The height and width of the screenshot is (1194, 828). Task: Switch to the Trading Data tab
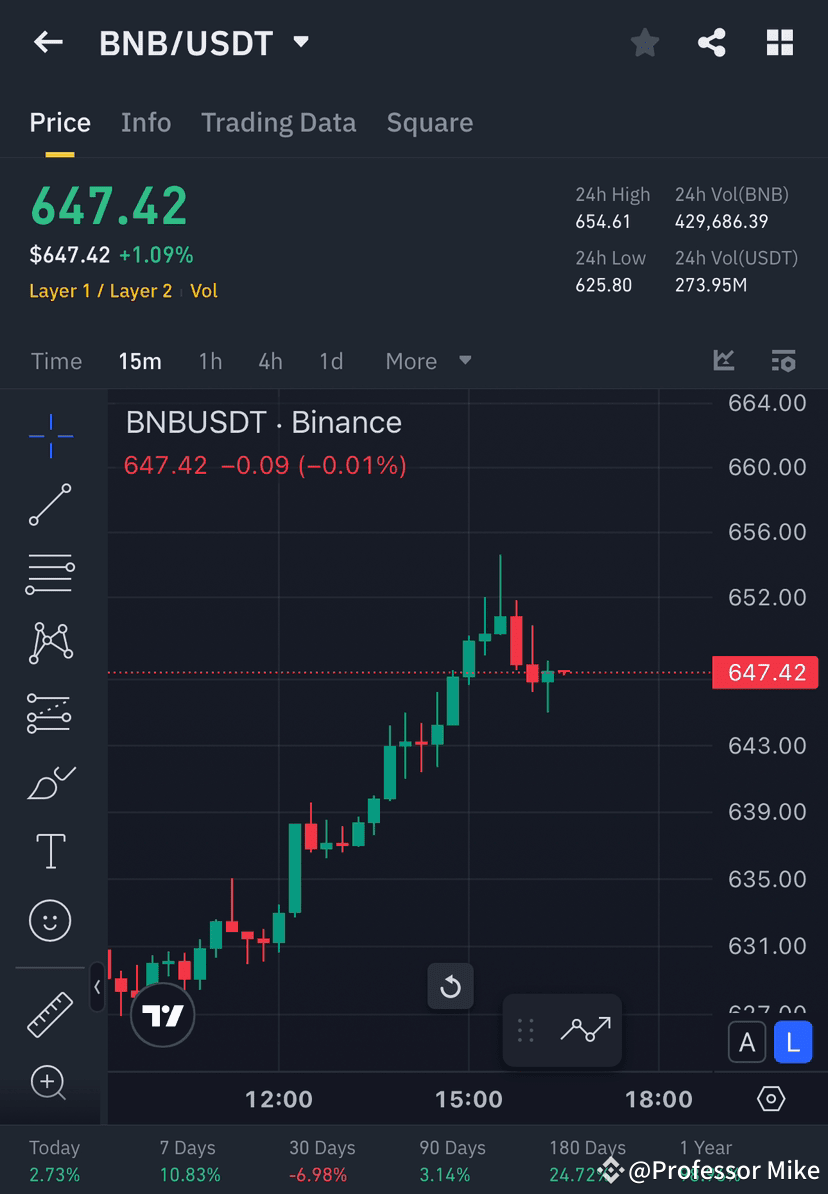click(x=279, y=122)
